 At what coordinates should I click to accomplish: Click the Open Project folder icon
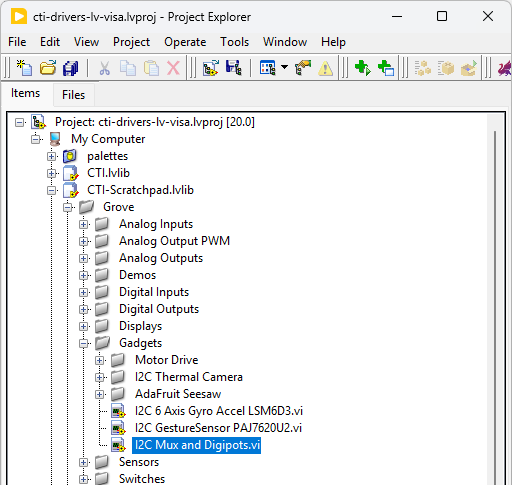pos(48,68)
